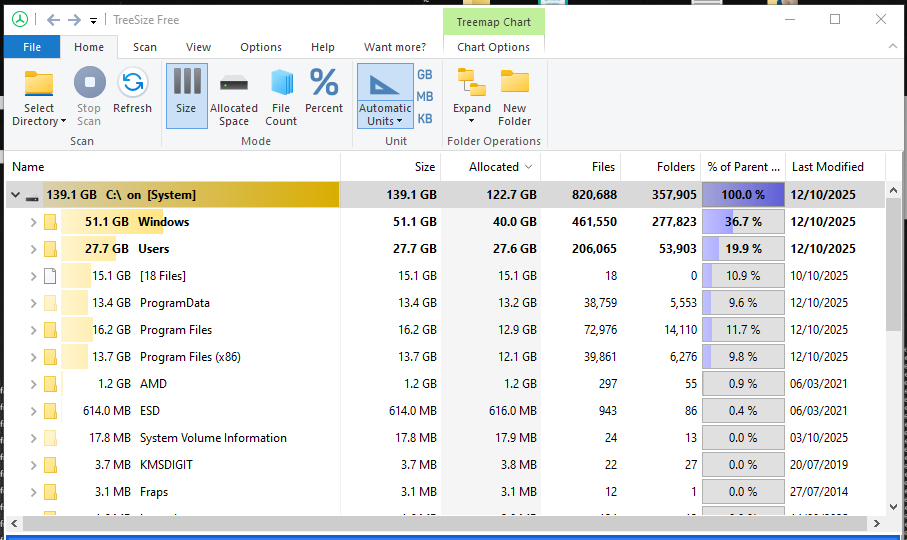Select the ESD row name

150,411
